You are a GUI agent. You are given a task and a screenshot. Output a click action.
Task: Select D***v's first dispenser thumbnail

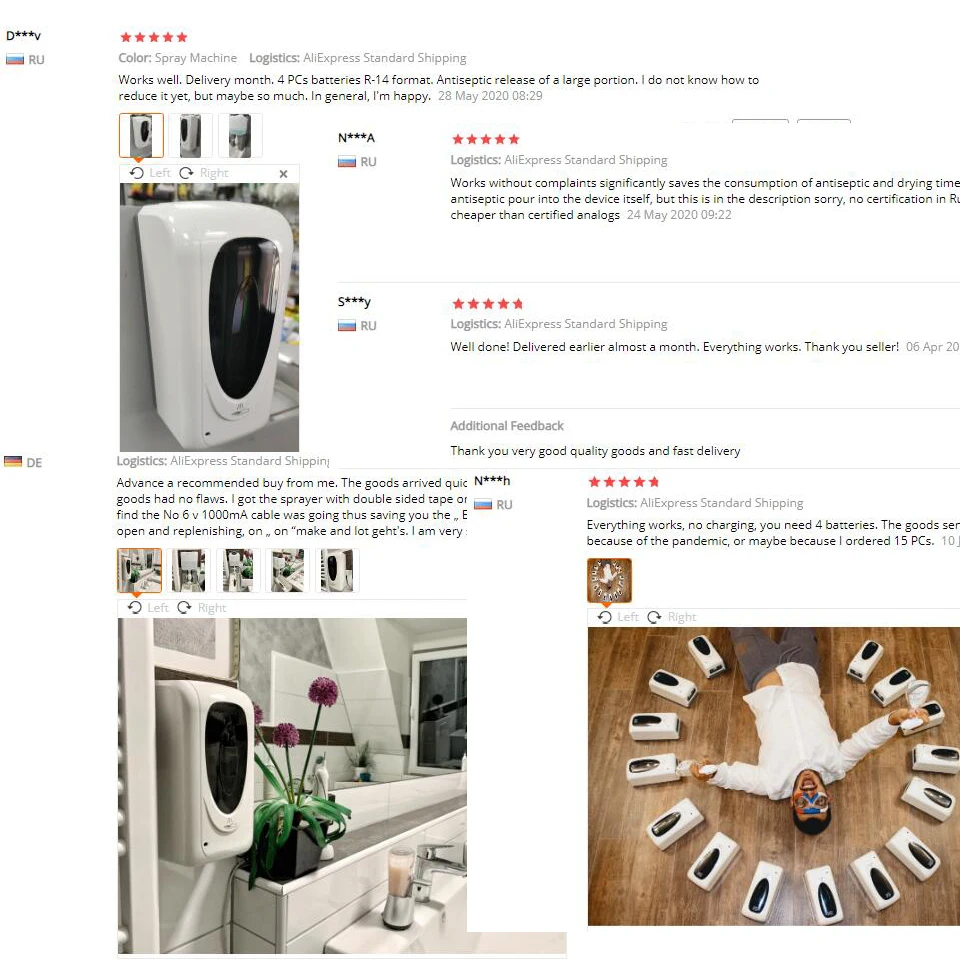tap(141, 135)
